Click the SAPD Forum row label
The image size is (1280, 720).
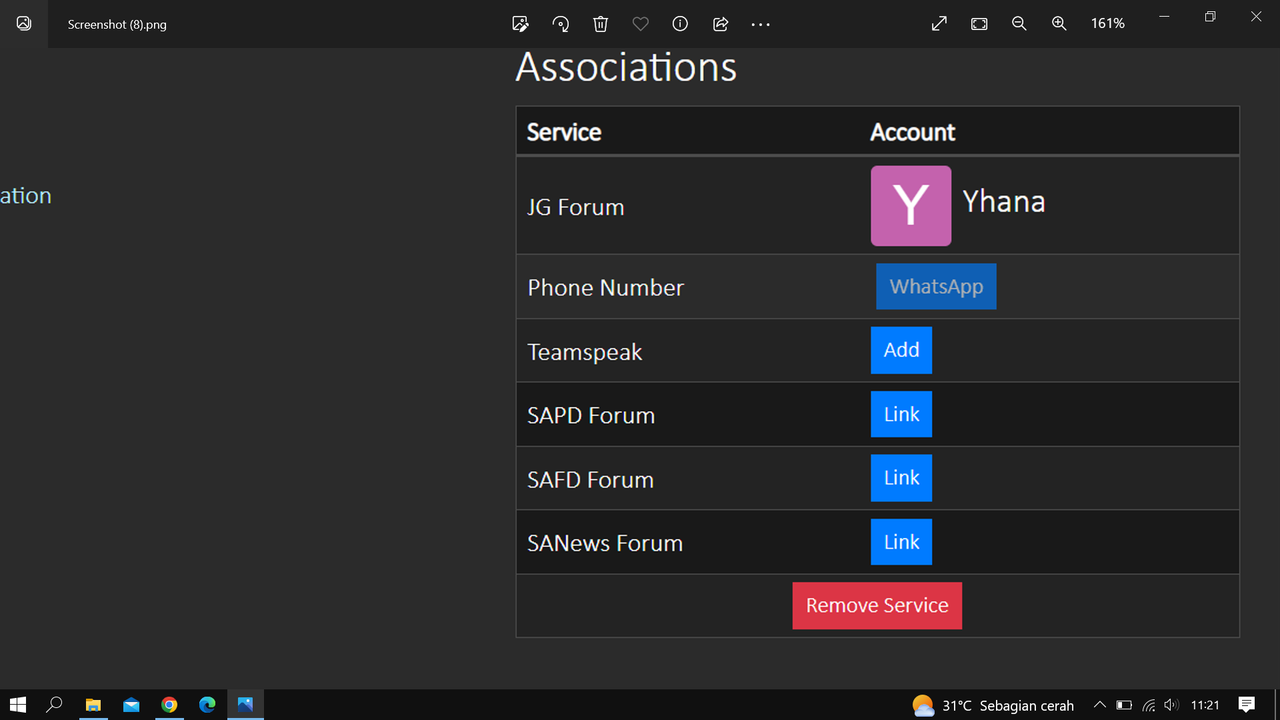(x=591, y=415)
